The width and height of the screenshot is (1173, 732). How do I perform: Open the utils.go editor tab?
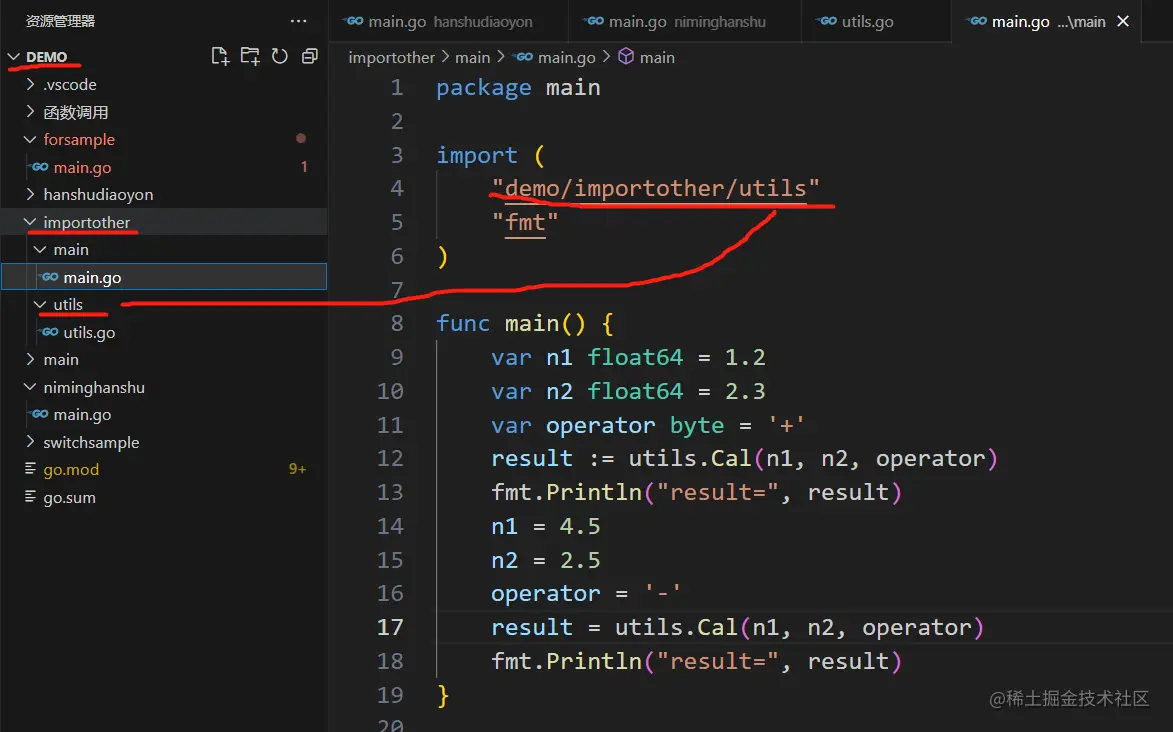click(x=875, y=21)
